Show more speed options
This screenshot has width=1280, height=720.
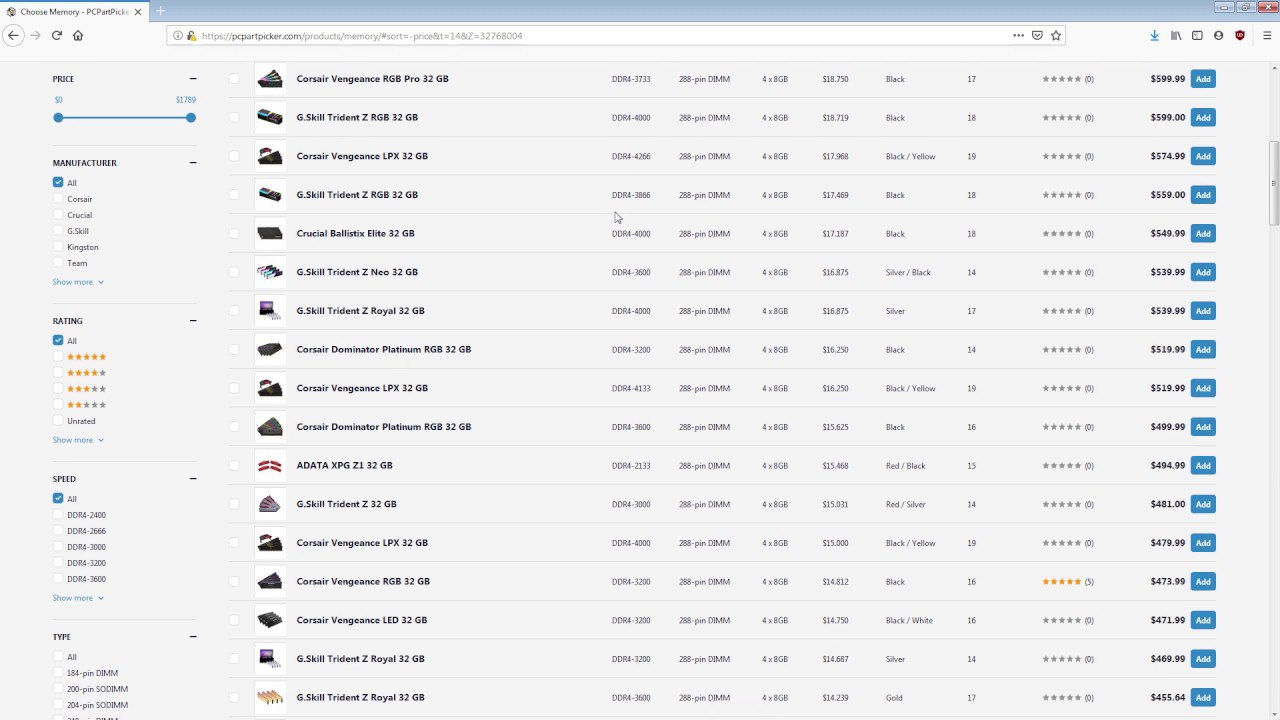tap(78, 598)
